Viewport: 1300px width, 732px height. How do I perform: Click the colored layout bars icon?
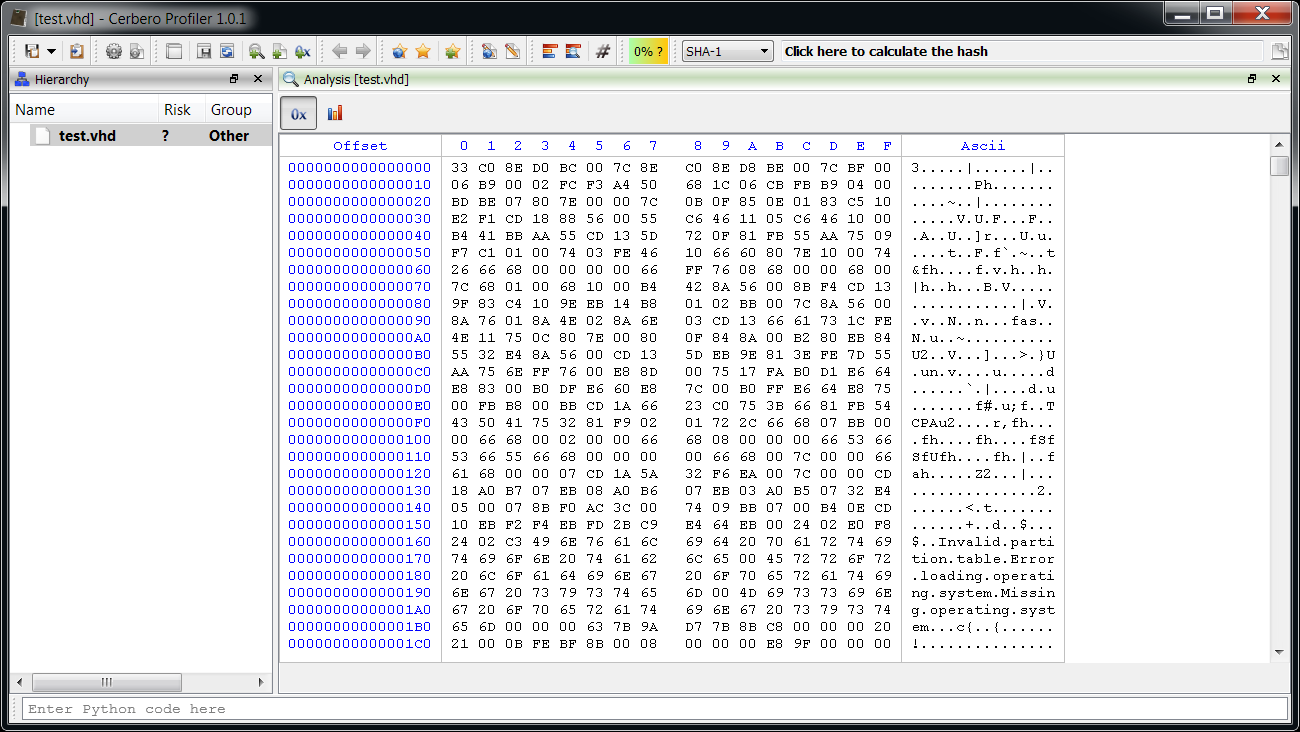point(549,51)
